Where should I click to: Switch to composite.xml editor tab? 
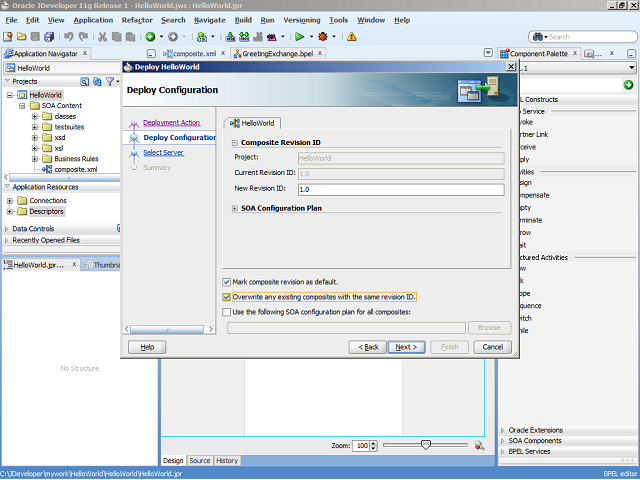pos(194,53)
